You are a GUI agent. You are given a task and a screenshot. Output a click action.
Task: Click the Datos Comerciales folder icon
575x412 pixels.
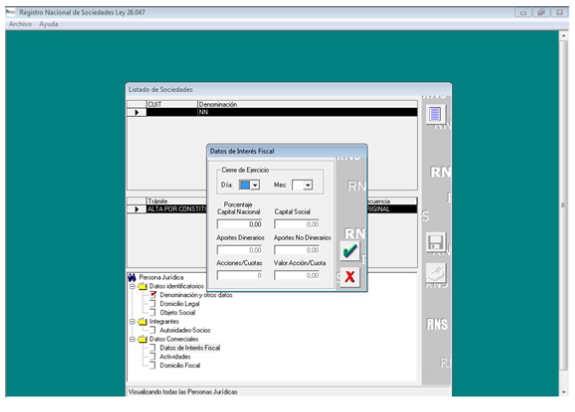(x=143, y=339)
